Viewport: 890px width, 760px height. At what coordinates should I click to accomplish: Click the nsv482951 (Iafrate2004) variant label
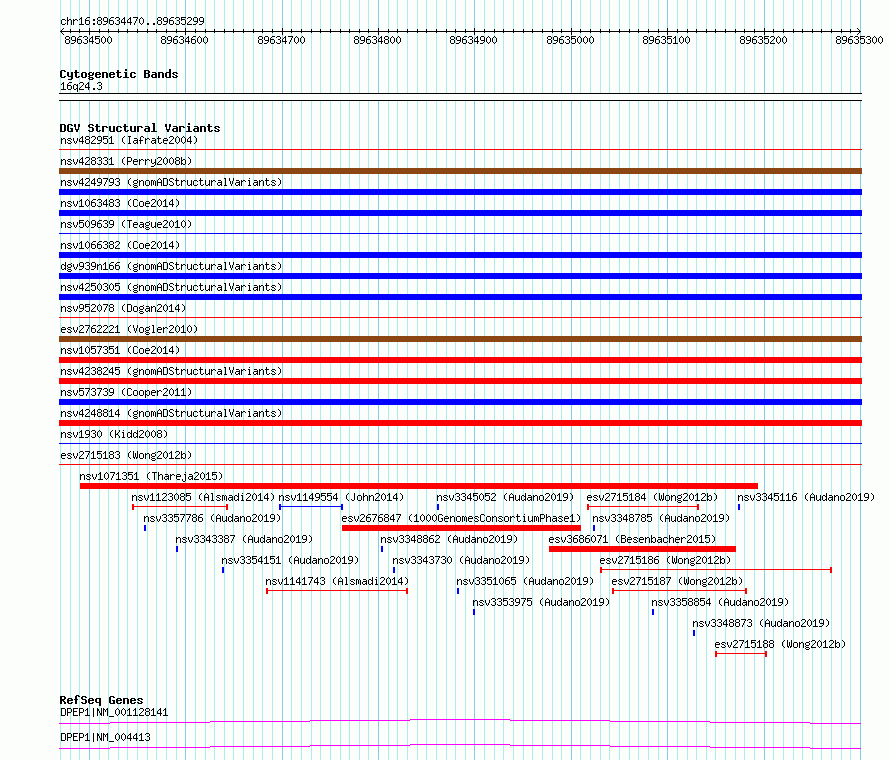[129, 140]
